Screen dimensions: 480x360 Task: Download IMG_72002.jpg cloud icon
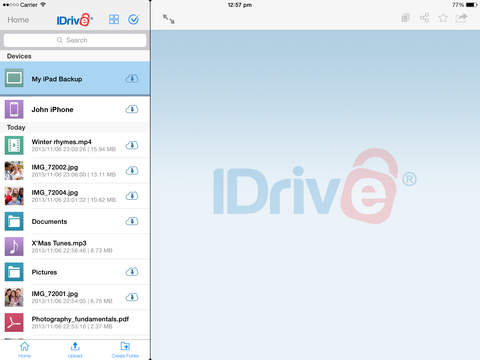click(x=132, y=171)
